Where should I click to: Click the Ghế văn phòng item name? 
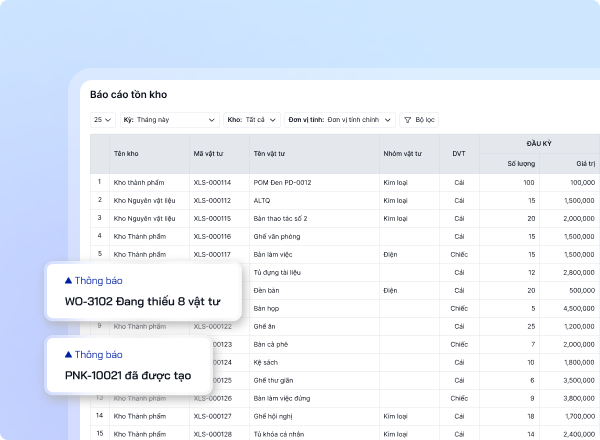pyautogui.click(x=277, y=236)
